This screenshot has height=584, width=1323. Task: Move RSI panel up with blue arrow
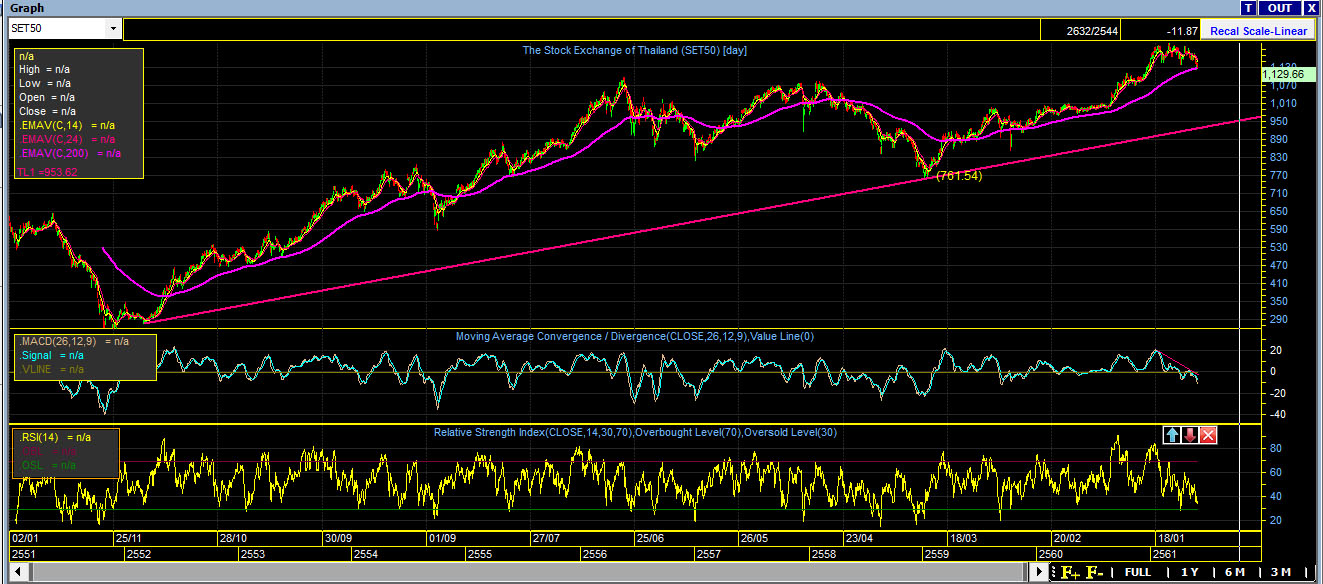coord(1172,434)
